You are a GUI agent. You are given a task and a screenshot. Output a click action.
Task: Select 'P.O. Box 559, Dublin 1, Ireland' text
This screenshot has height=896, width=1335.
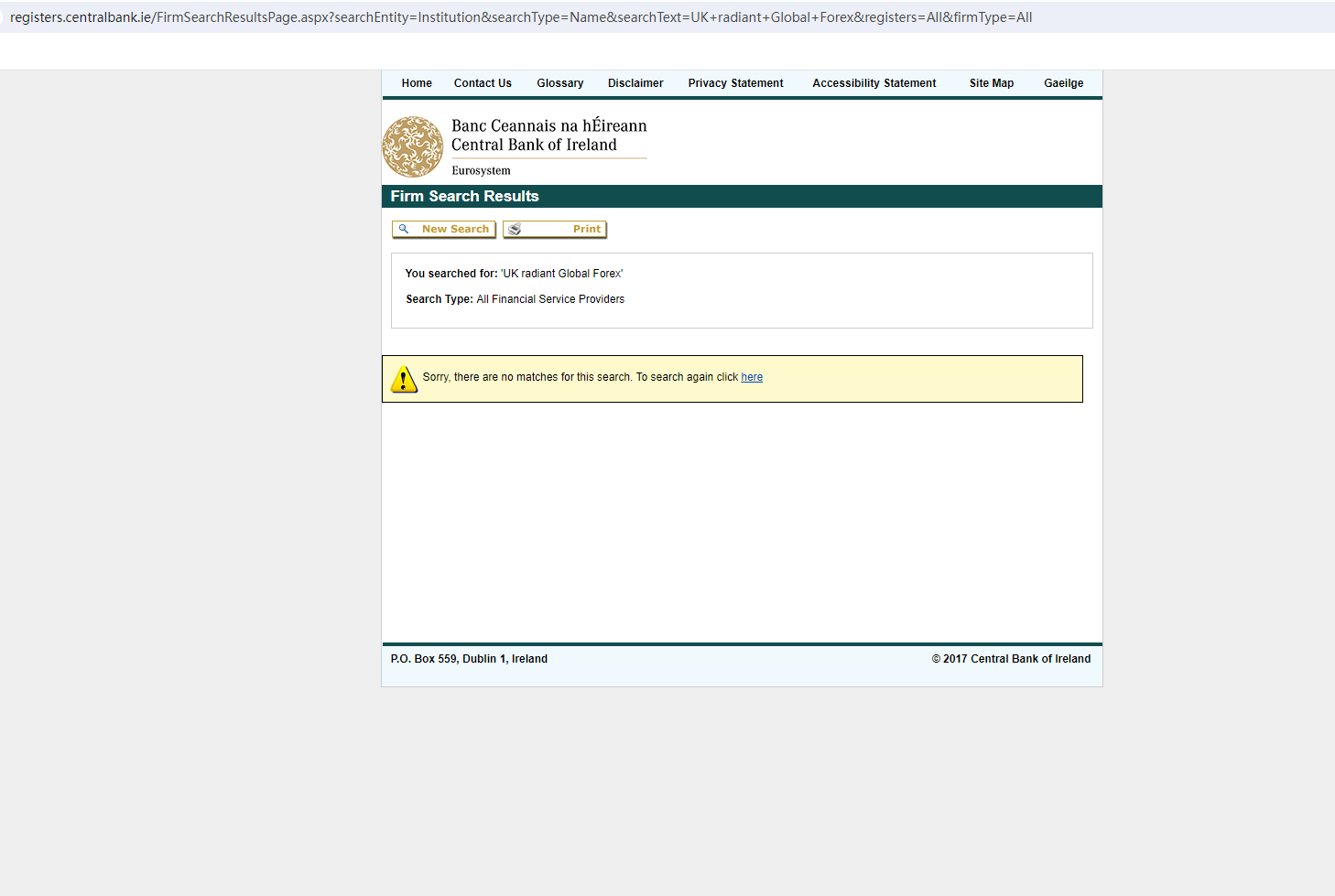(469, 659)
